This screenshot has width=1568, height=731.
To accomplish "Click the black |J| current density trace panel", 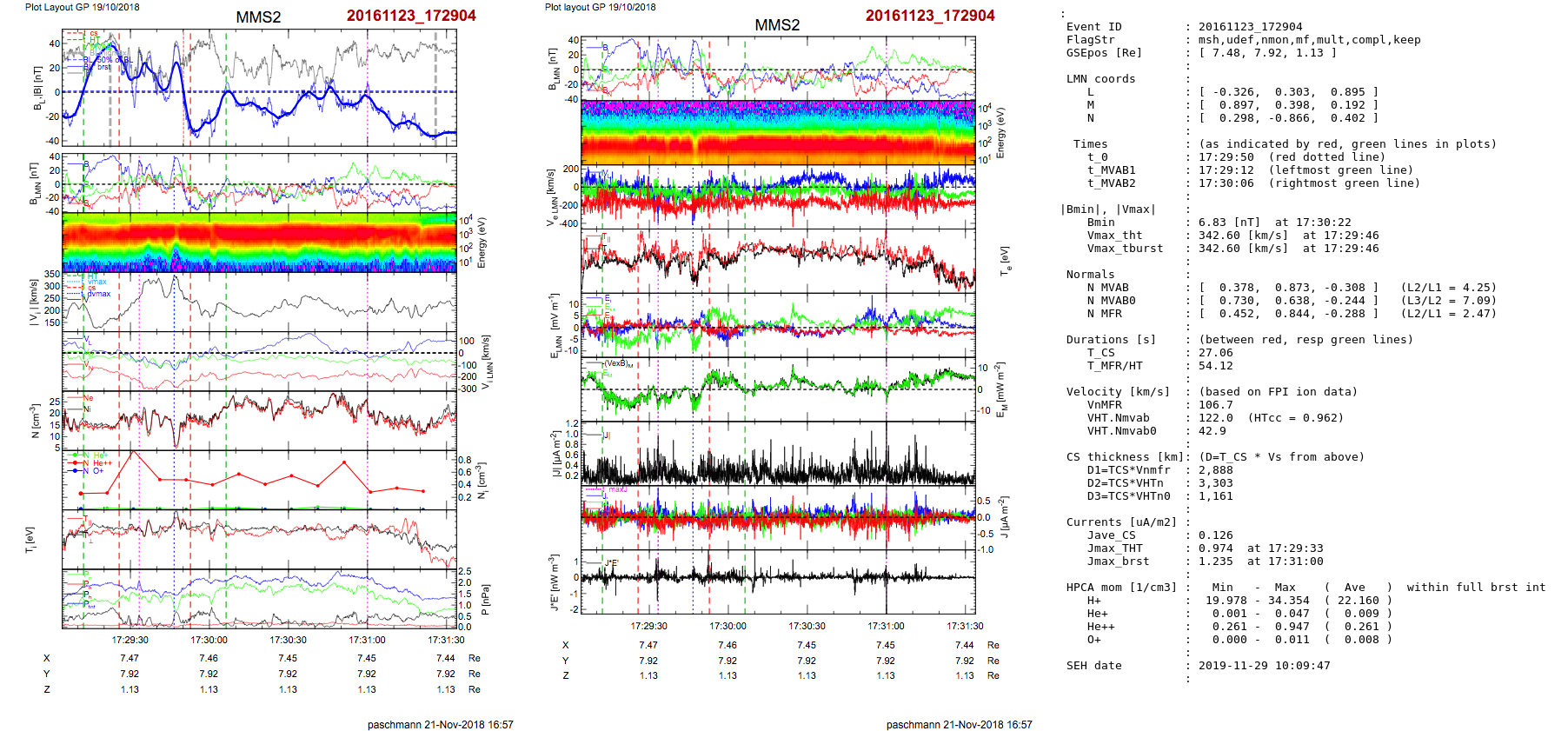I will [778, 453].
